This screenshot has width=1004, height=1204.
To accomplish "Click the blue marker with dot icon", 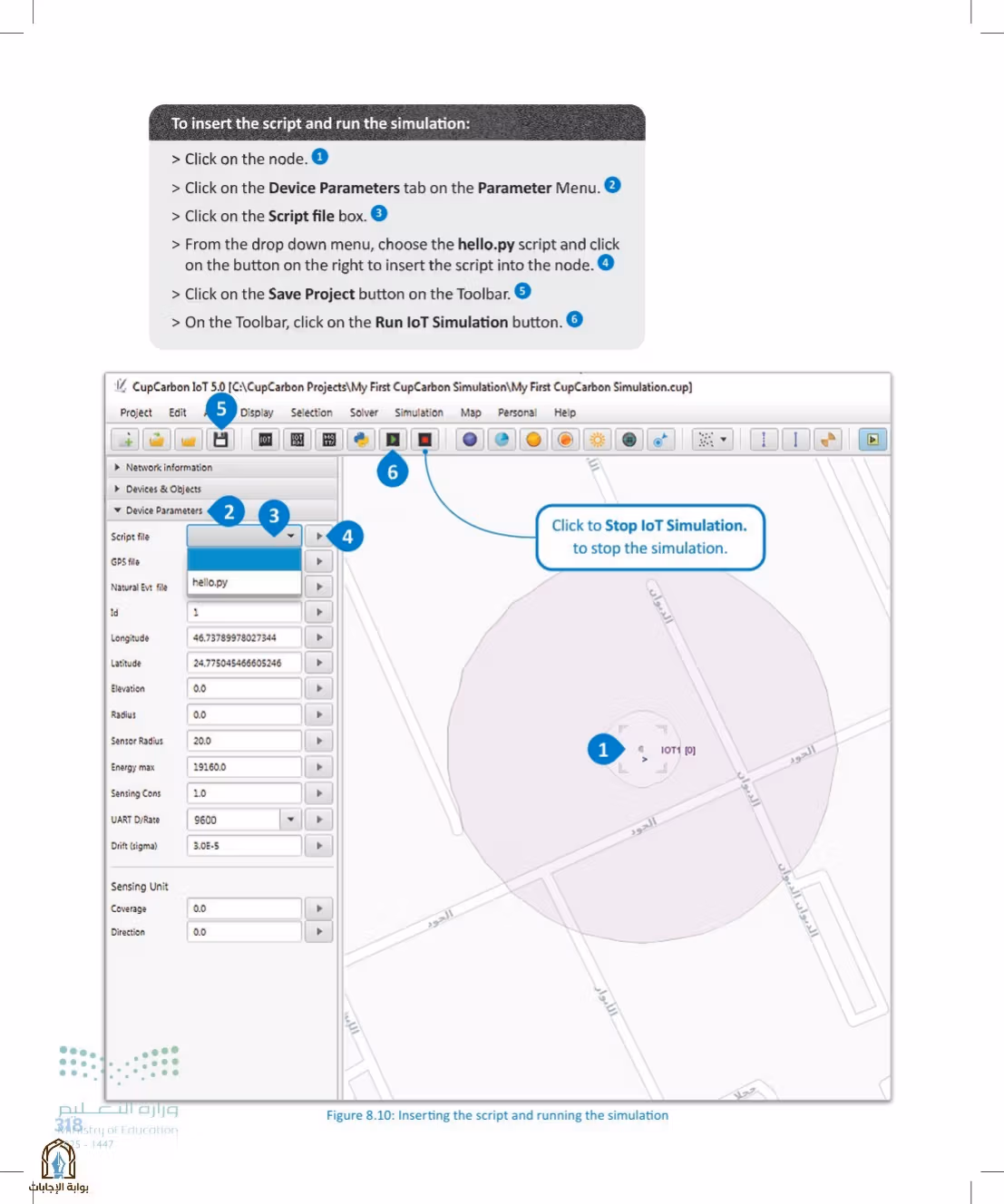I will 661,440.
